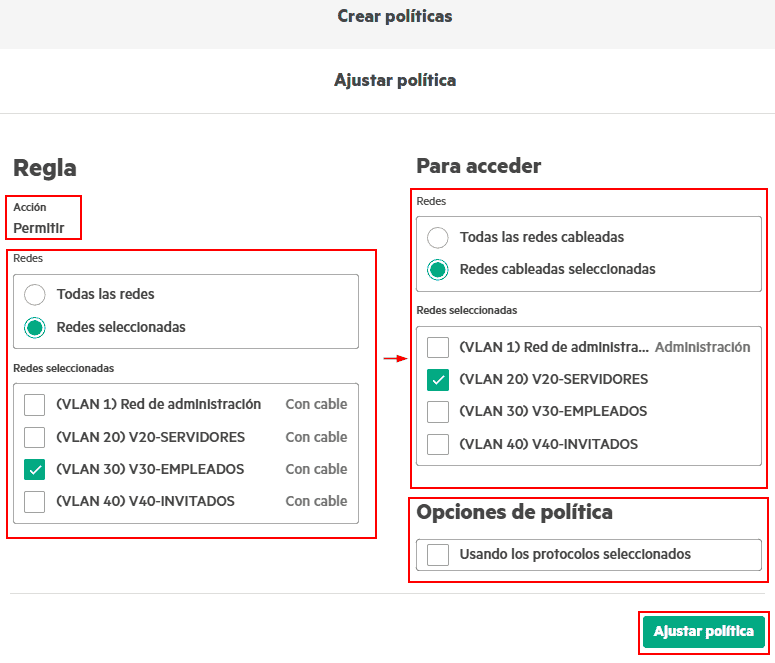Viewport: 775px width, 663px height.
Task: Click the green 'Ajustar política' button
Action: point(703,632)
